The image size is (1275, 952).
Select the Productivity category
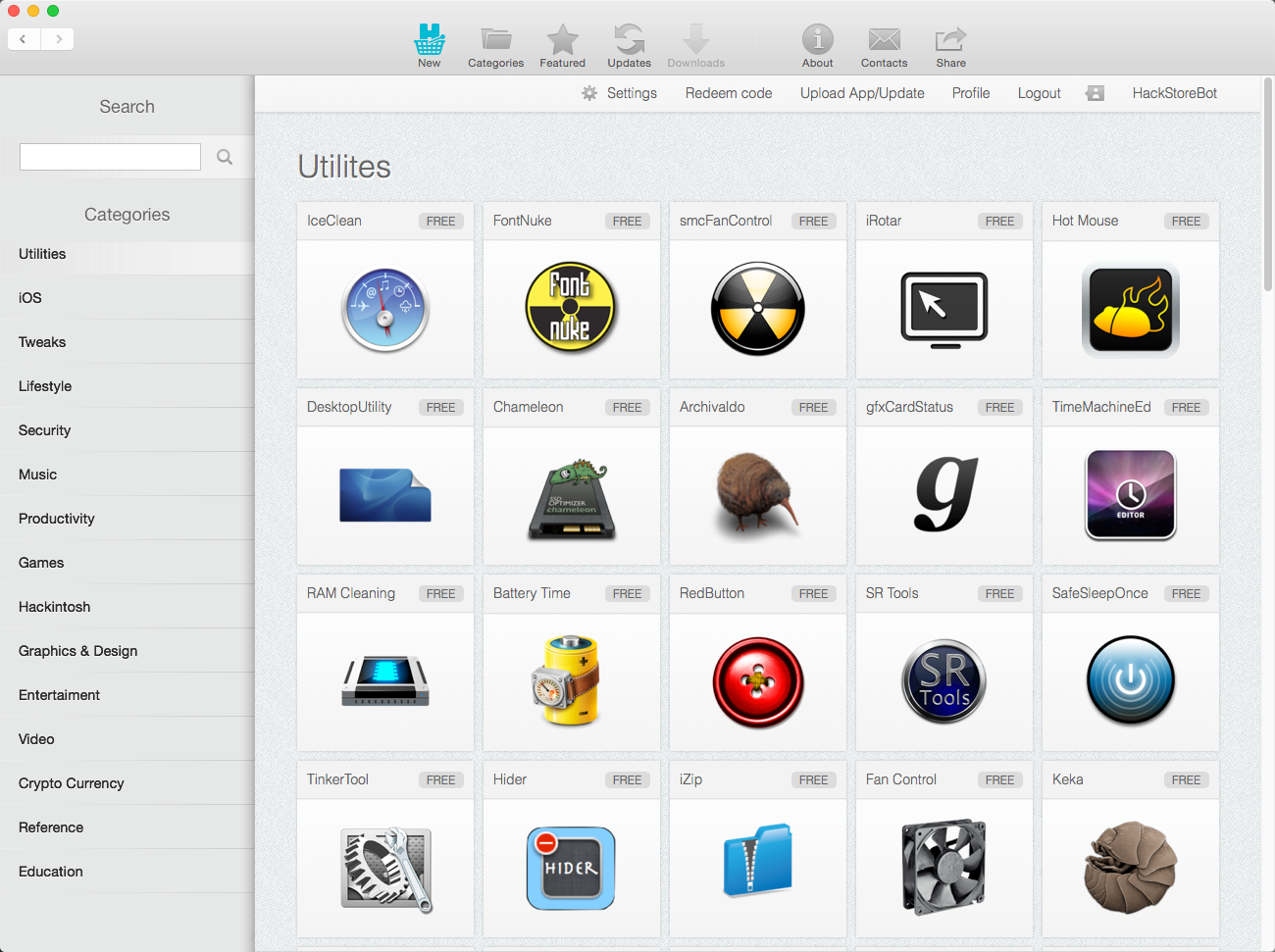pyautogui.click(x=127, y=519)
